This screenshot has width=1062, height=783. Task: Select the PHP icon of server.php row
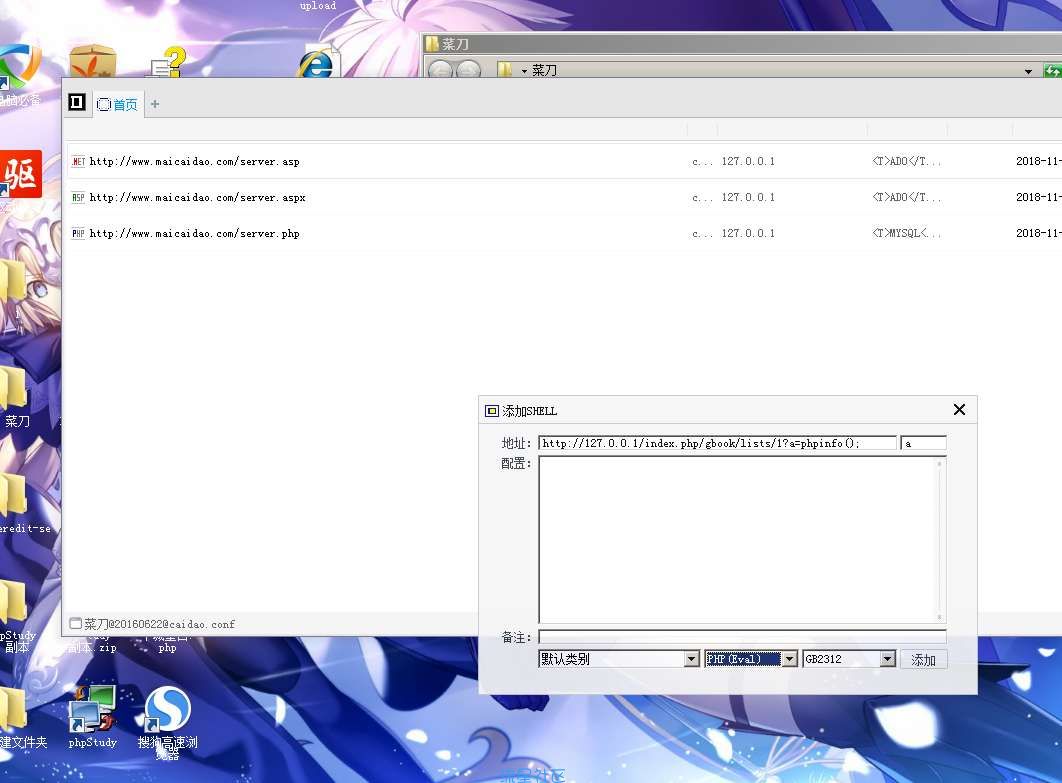(79, 233)
